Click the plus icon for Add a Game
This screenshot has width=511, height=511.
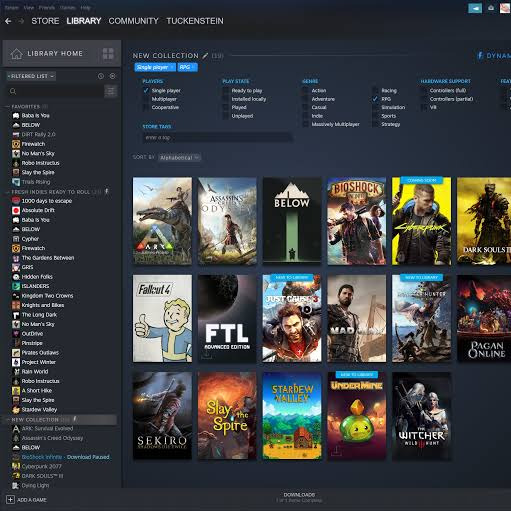[10, 500]
